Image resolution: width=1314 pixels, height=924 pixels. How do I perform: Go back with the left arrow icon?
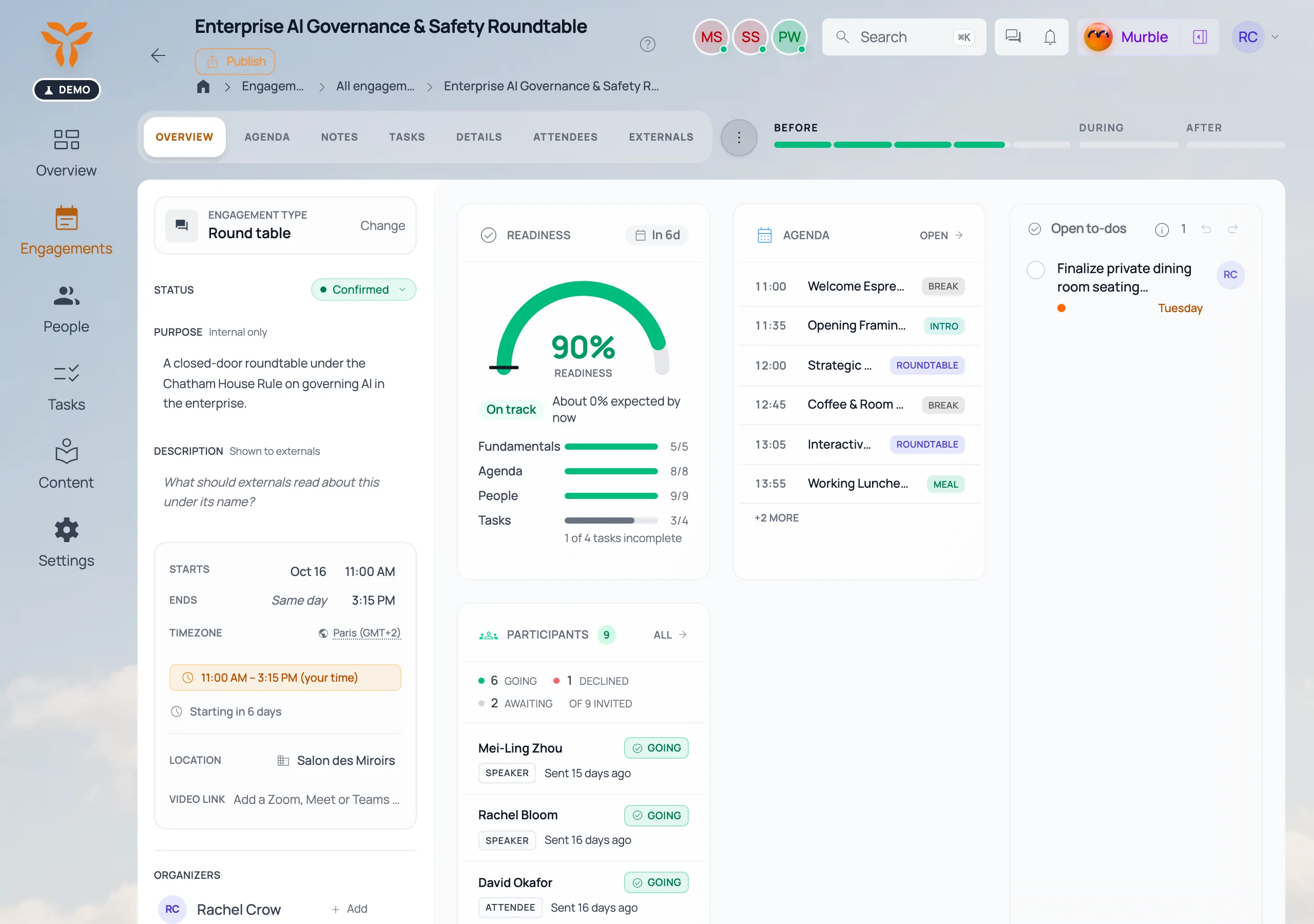(158, 55)
